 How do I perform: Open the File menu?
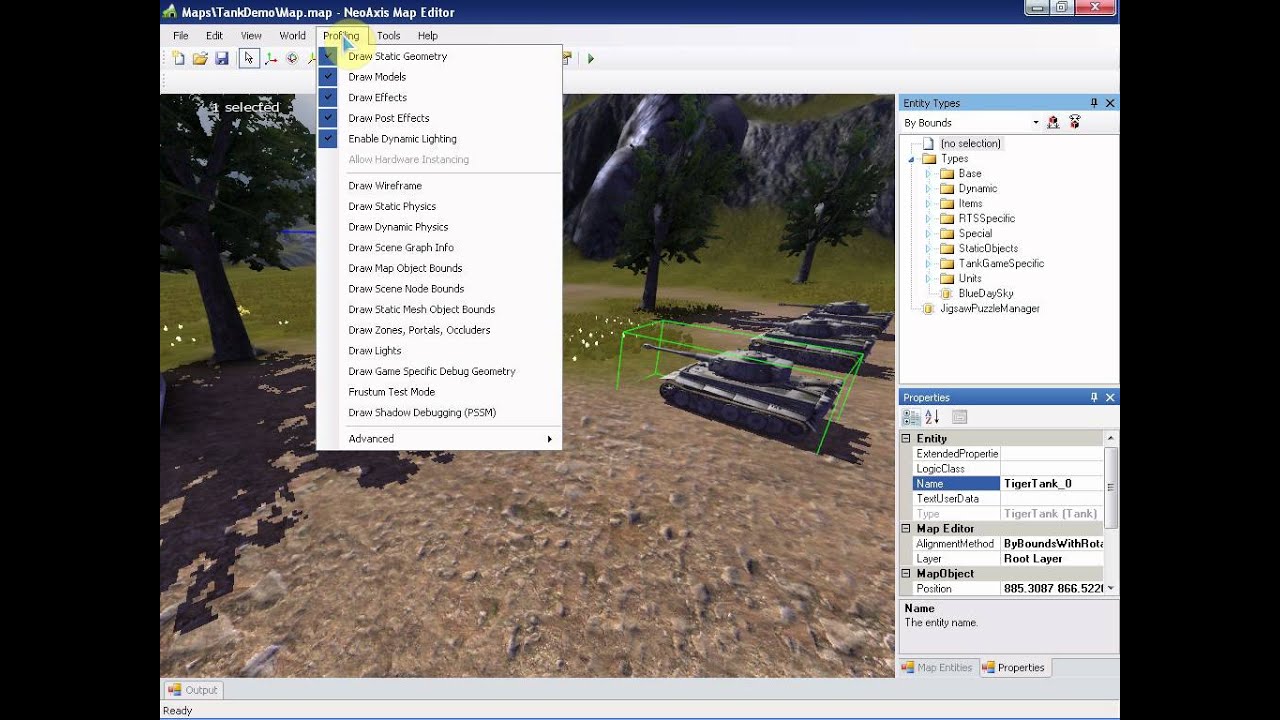[x=180, y=35]
